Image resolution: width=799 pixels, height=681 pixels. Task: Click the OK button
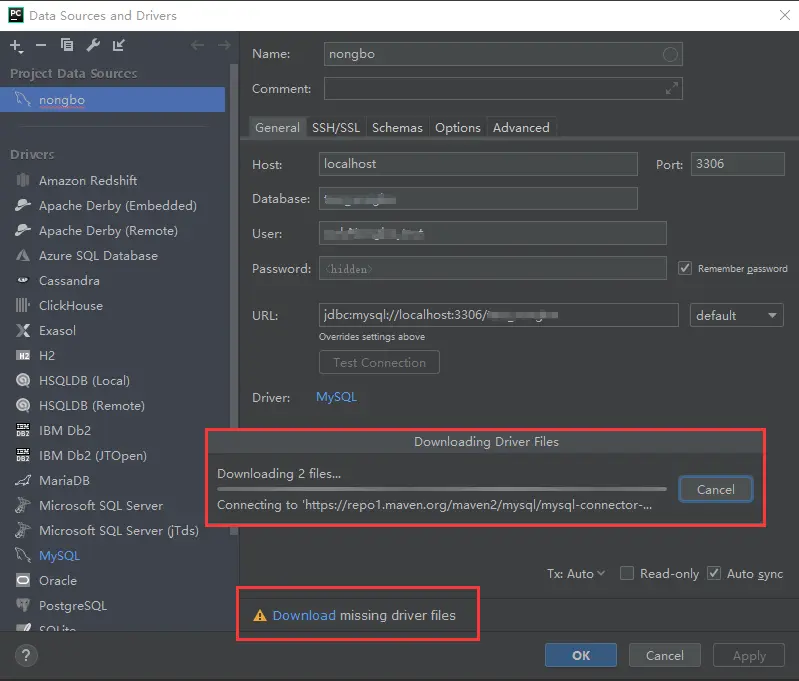(x=581, y=656)
